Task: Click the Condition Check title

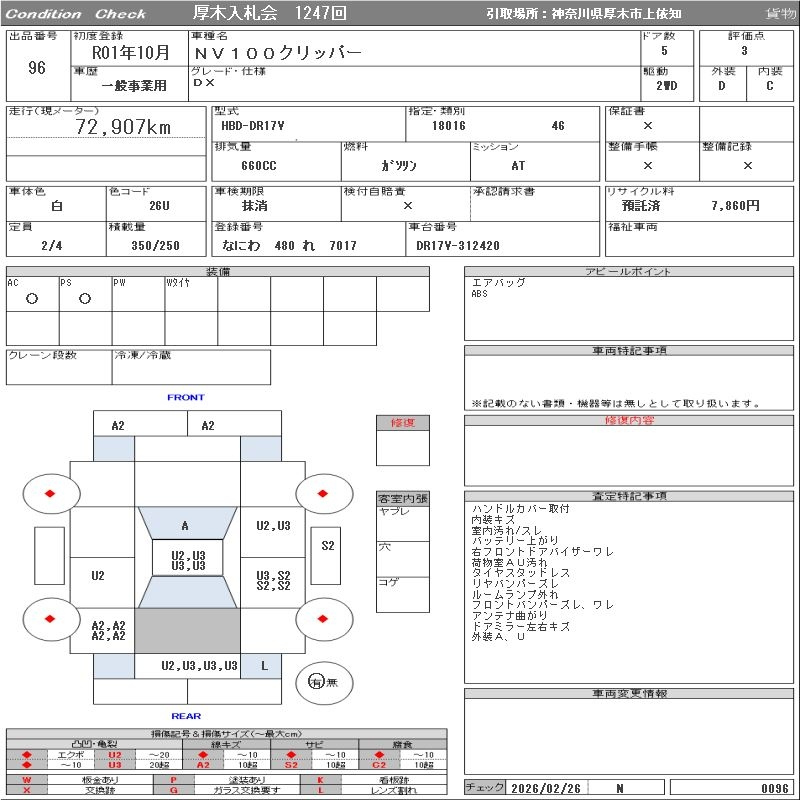Action: (x=76, y=14)
